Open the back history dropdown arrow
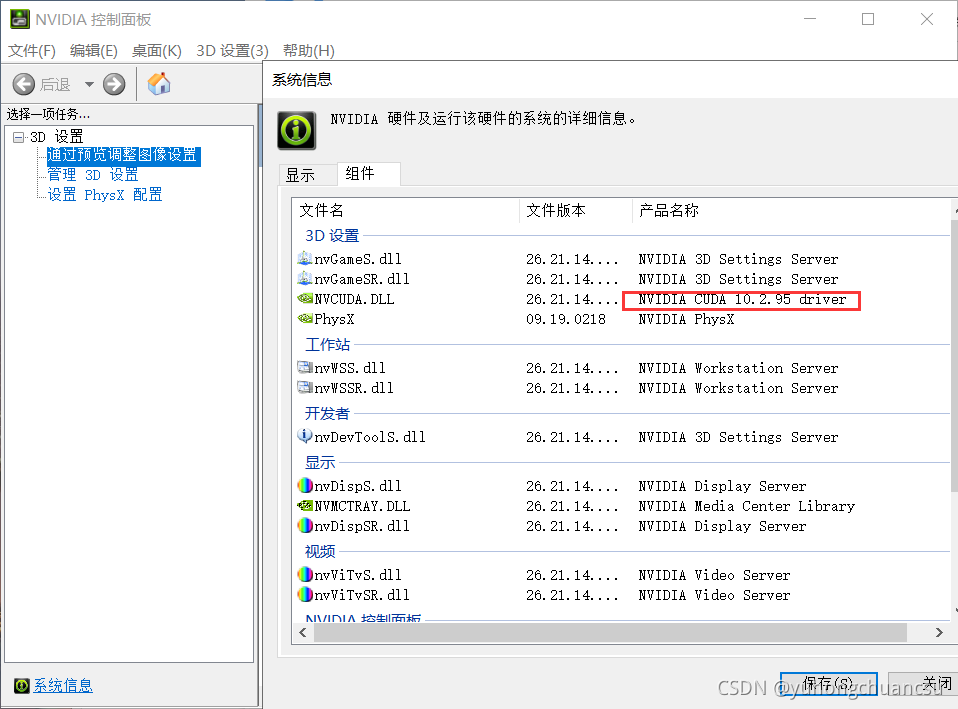Viewport: 958px width, 709px height. point(89,84)
